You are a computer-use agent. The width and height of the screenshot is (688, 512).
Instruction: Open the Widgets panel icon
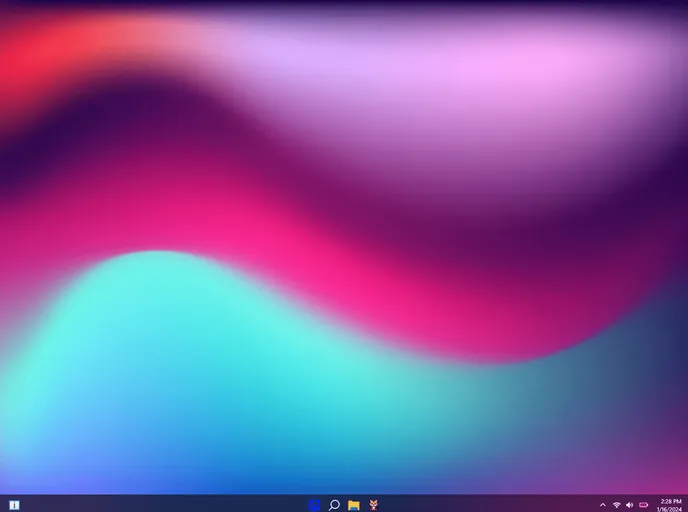(14, 505)
